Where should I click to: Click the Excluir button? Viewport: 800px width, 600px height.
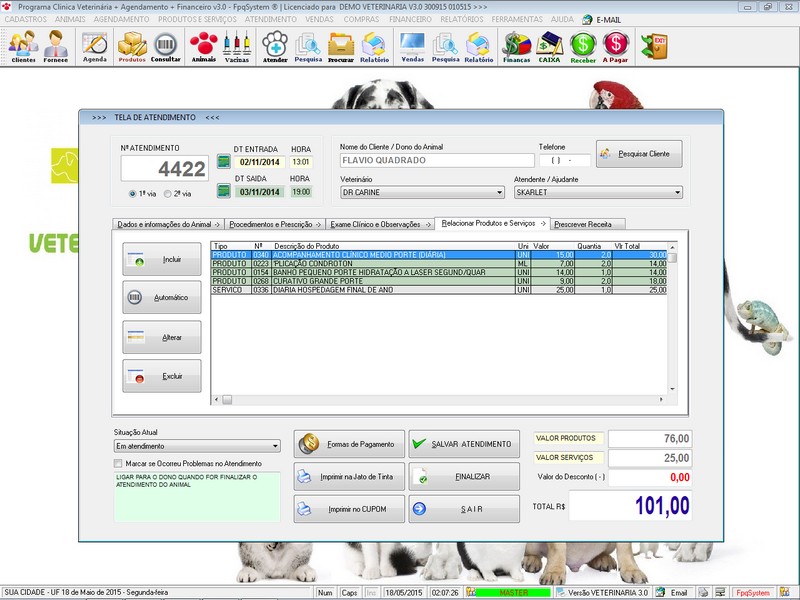tap(162, 376)
